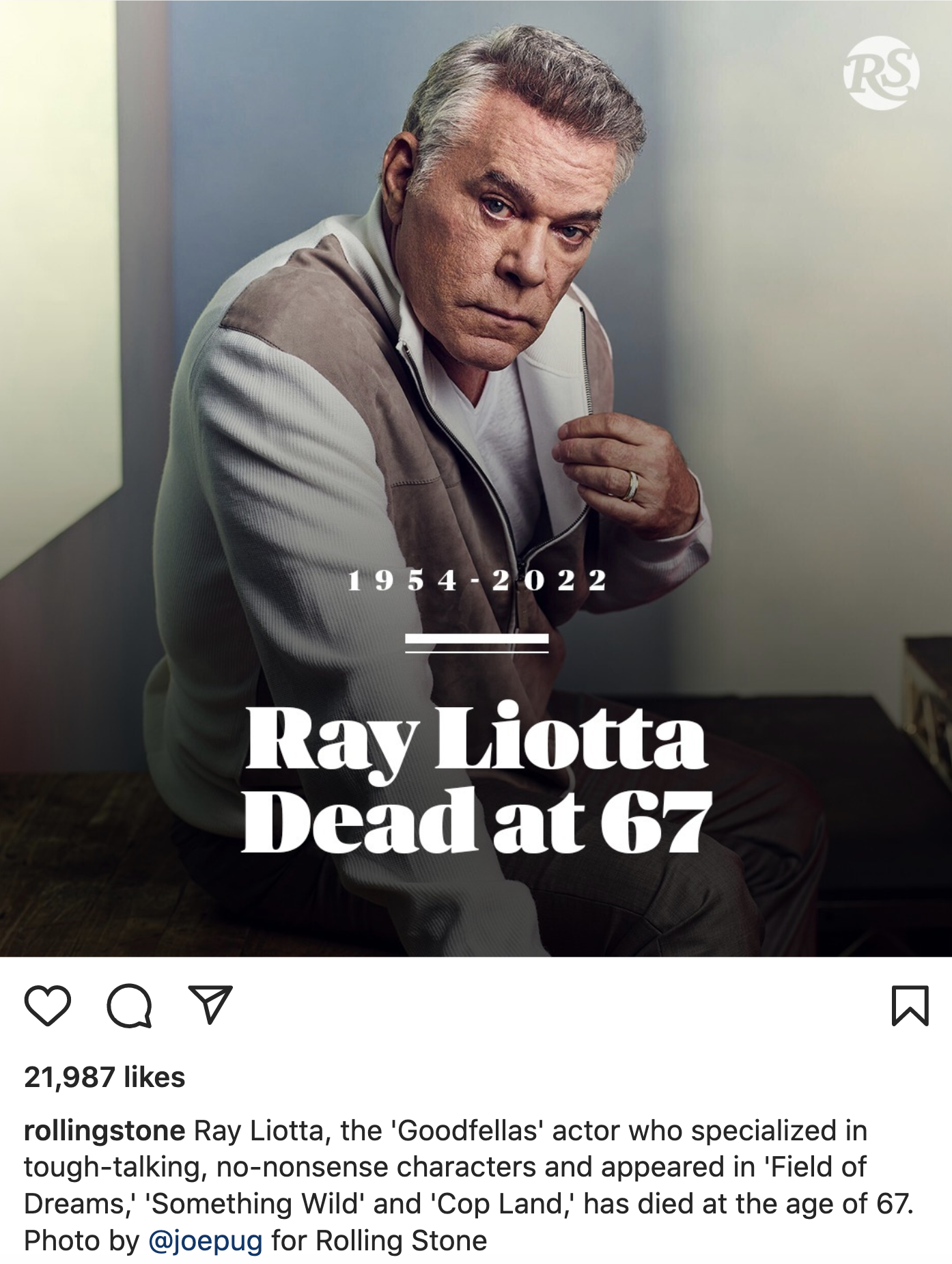View who liked via 21,987 likes
The width and height of the screenshot is (952, 1264).
pos(104,1077)
